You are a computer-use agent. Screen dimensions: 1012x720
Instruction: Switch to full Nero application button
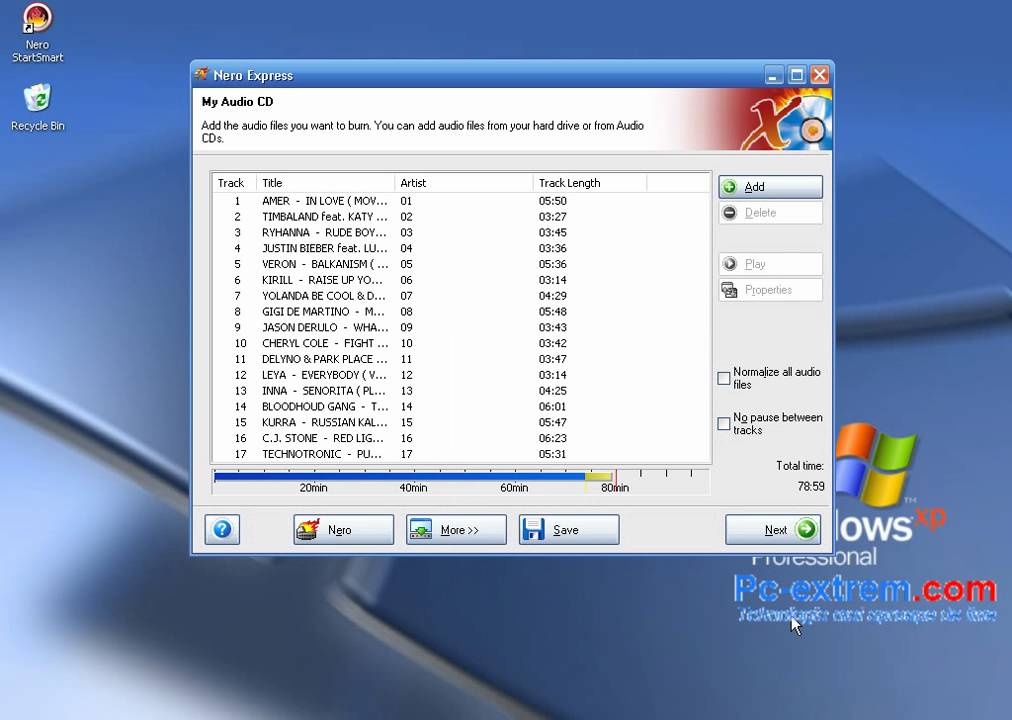pyautogui.click(x=343, y=530)
